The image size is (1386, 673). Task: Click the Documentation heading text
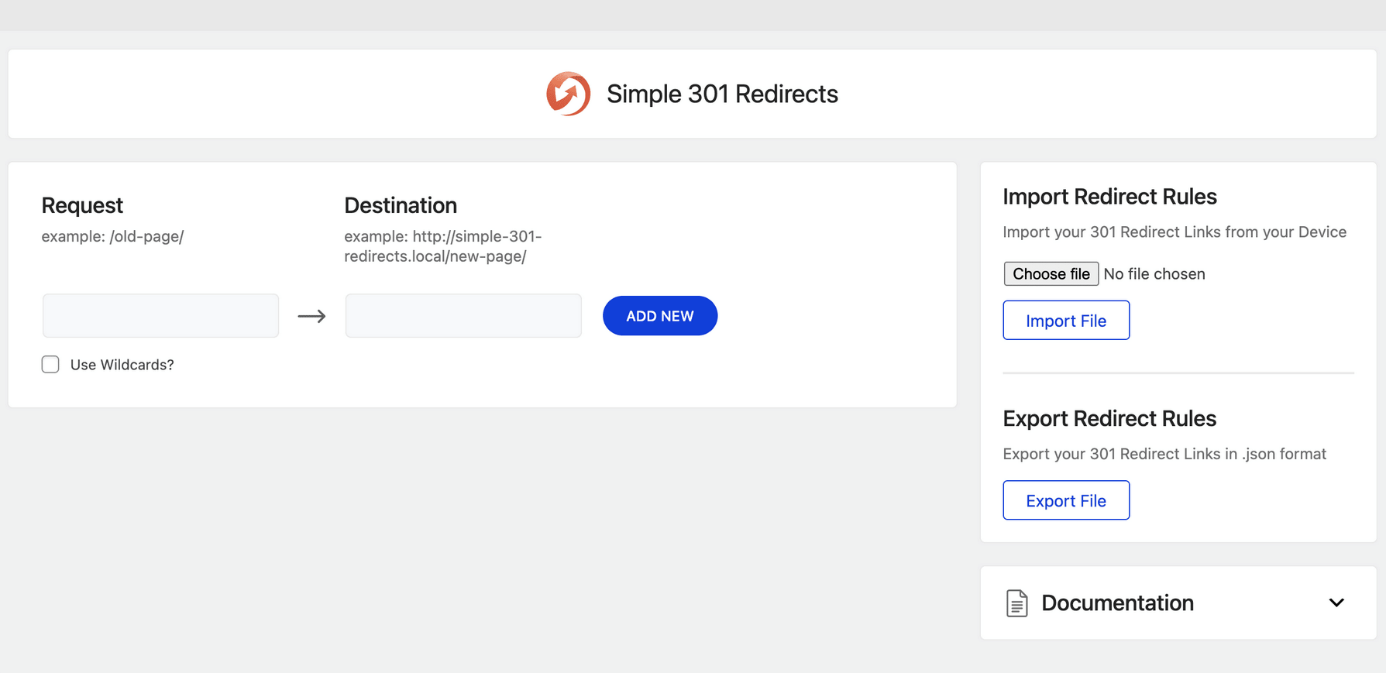(1117, 603)
